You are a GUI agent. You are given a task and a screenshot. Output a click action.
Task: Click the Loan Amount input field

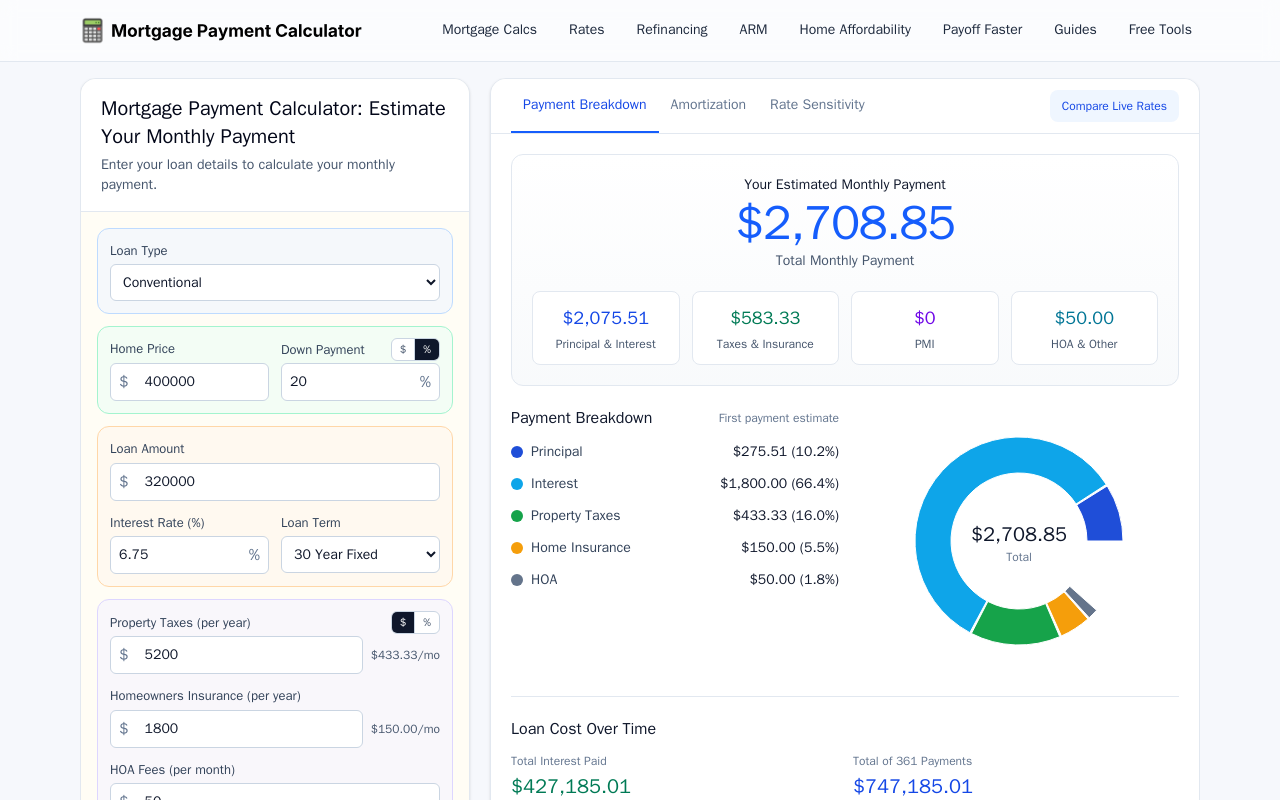[275, 482]
